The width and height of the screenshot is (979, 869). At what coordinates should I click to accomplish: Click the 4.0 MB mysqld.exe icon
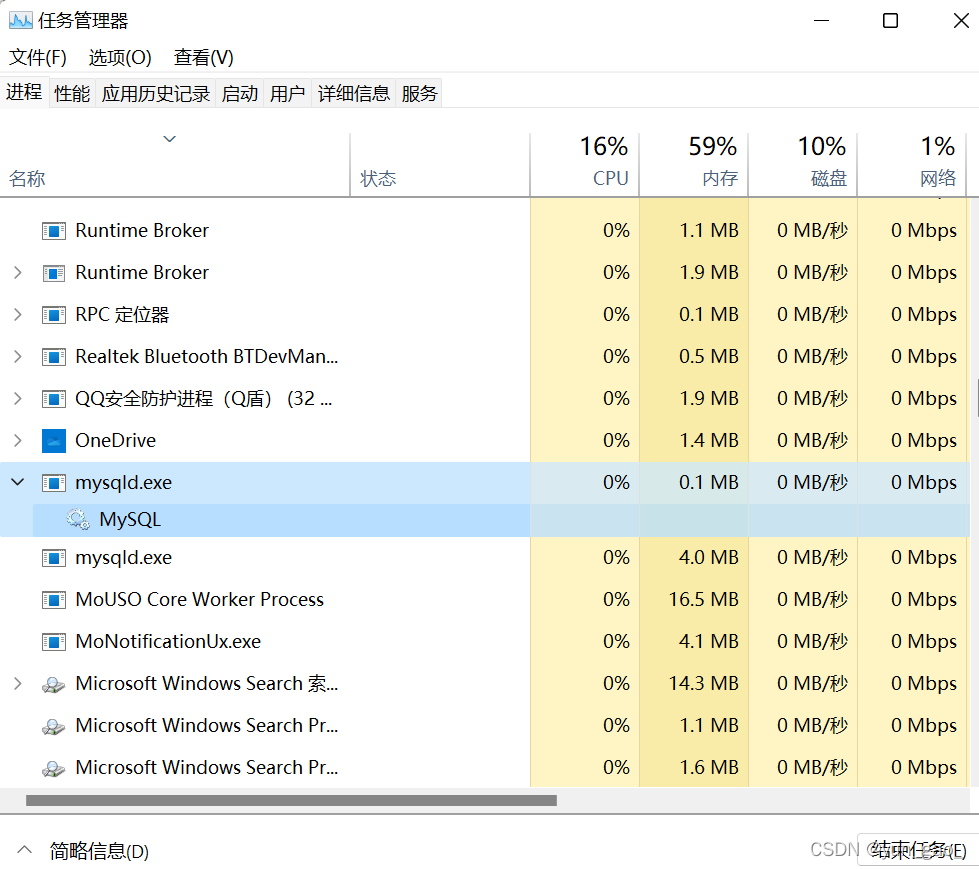tap(54, 557)
